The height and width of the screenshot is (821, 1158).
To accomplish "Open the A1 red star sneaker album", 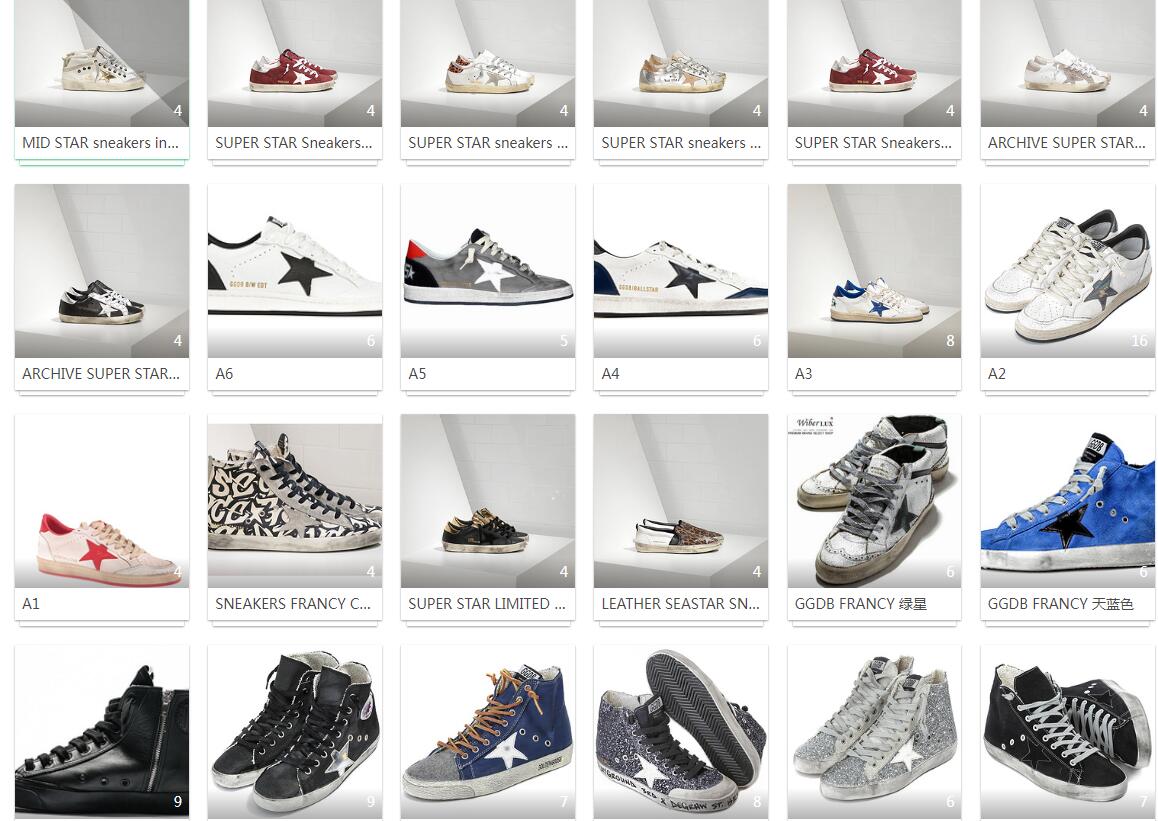I will click(102, 501).
